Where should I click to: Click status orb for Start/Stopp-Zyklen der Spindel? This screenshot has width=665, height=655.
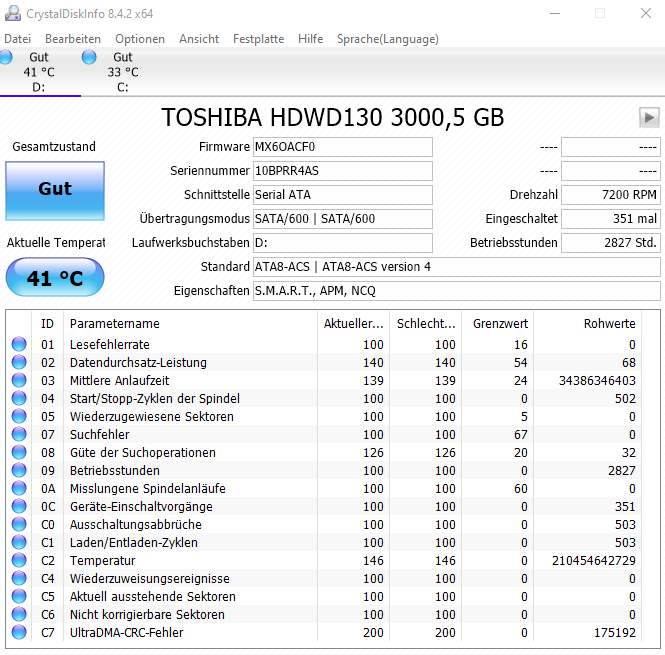[19, 398]
